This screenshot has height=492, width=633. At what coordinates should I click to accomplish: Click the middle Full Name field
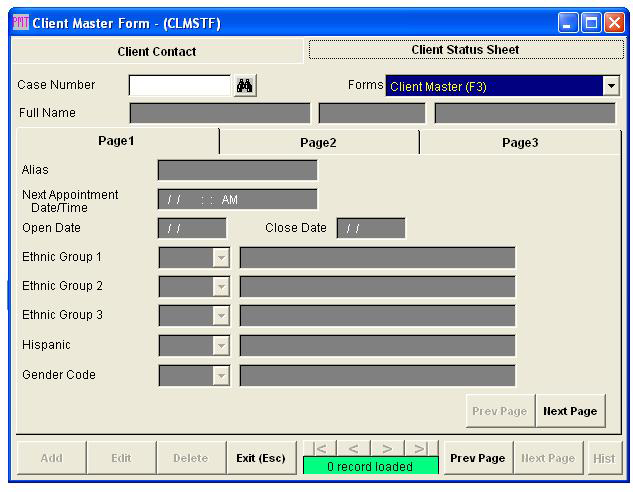tap(372, 113)
